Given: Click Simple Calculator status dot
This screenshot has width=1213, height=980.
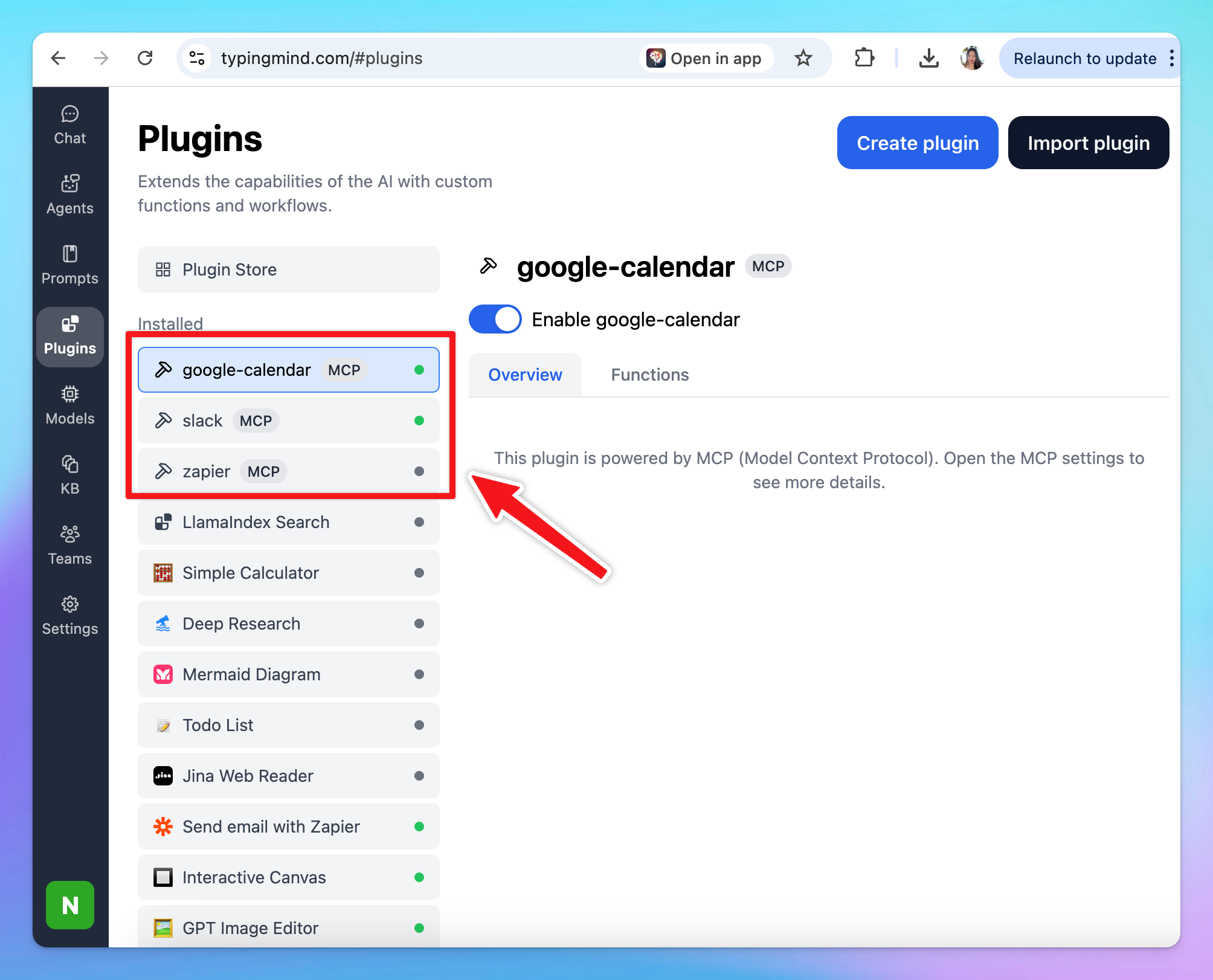Looking at the screenshot, I should point(419,573).
